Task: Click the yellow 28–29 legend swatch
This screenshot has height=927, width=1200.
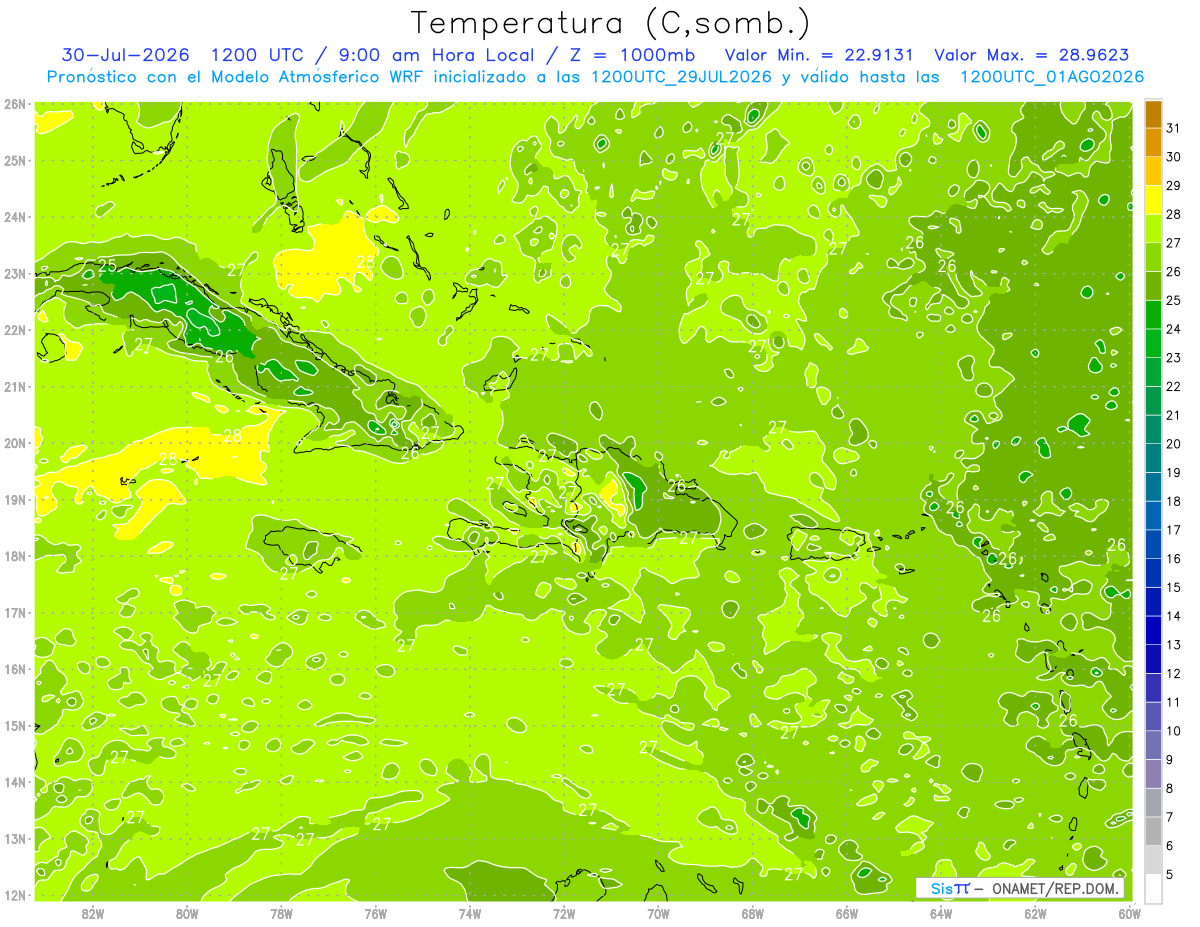Action: point(1153,200)
